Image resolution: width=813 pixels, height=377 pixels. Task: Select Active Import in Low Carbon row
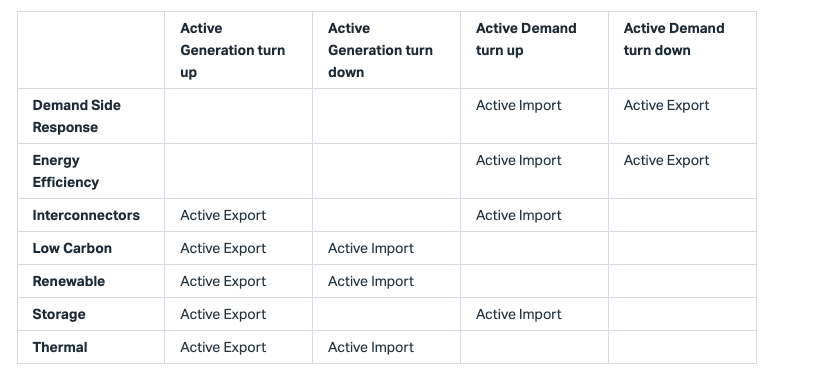click(x=371, y=248)
